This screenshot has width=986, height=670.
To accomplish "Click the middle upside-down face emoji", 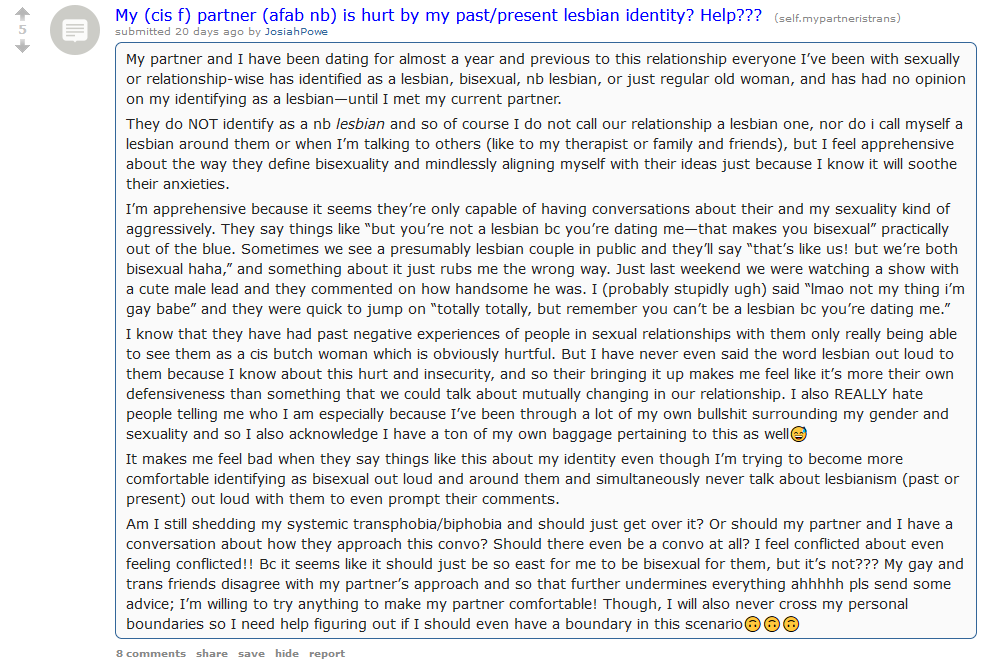I will pyautogui.click(x=772, y=624).
